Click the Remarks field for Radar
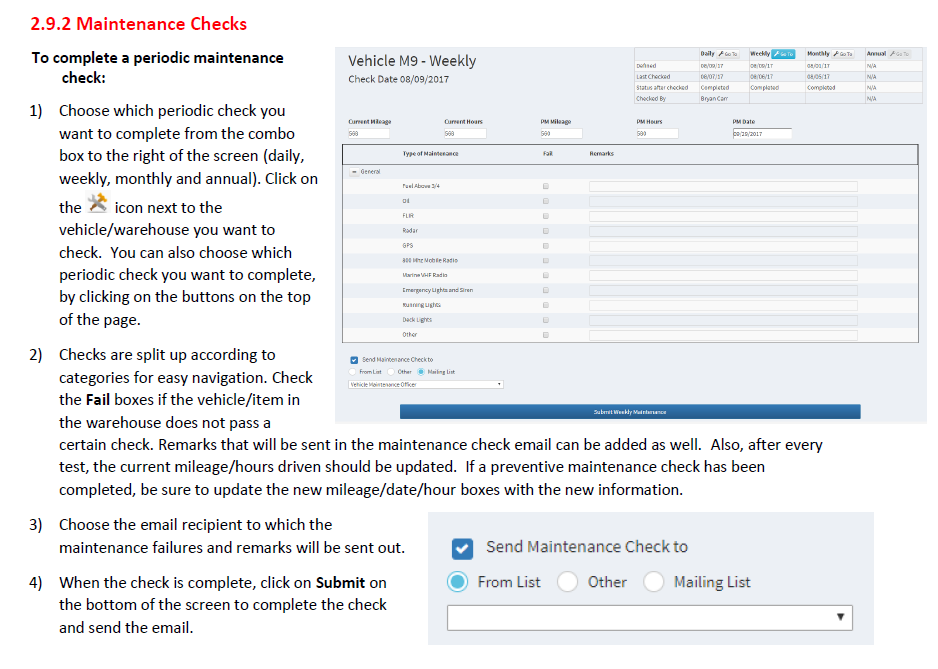 coord(723,231)
